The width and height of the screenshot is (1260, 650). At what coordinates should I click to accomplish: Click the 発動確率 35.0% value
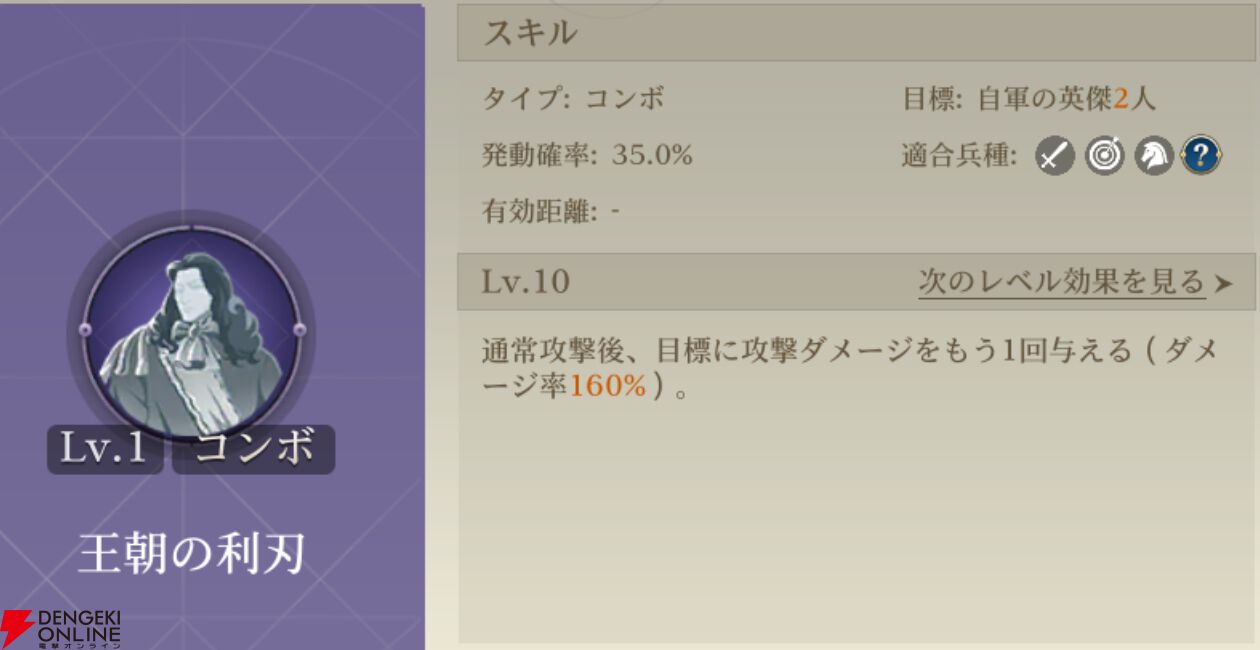(652, 155)
